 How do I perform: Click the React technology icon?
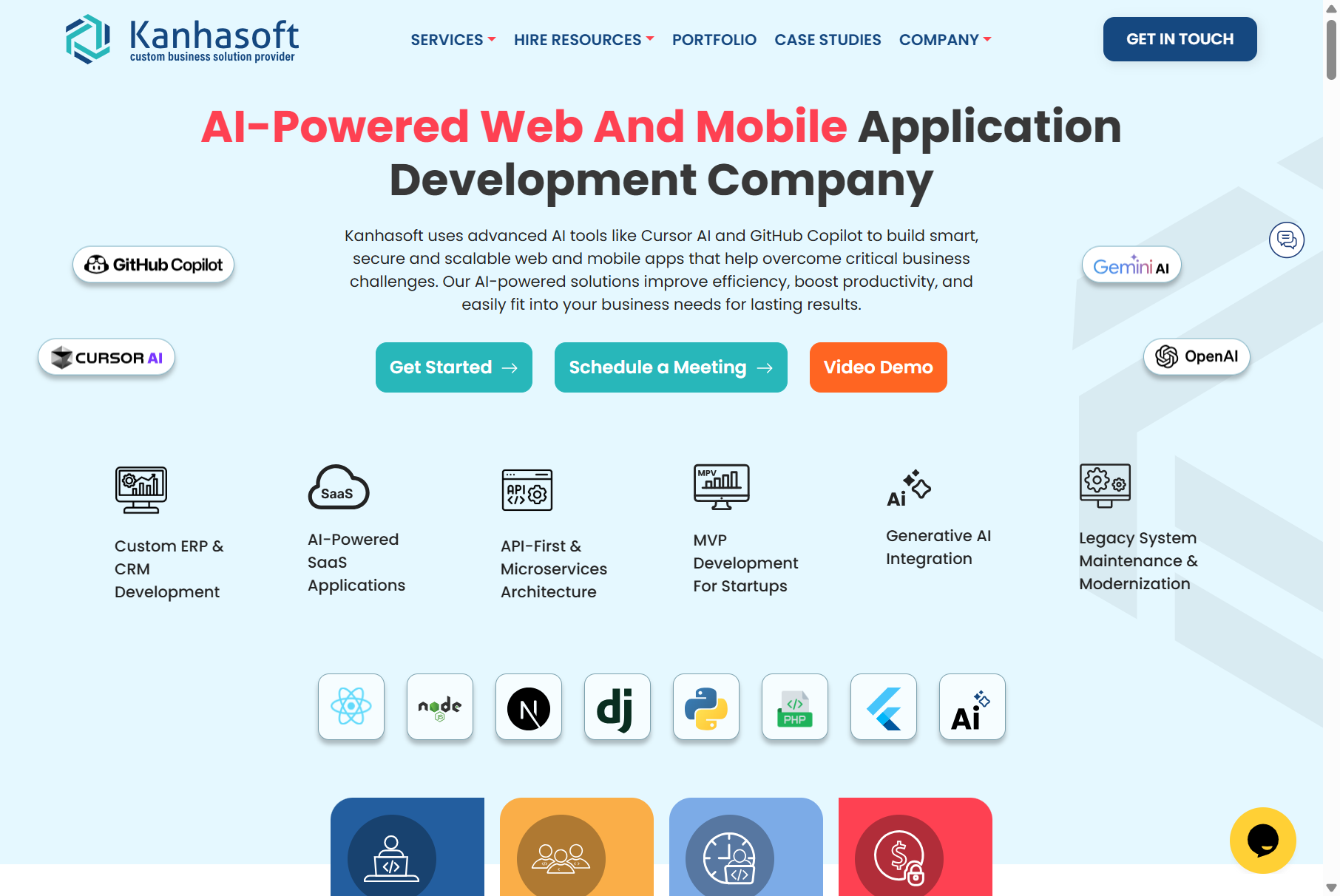[351, 707]
